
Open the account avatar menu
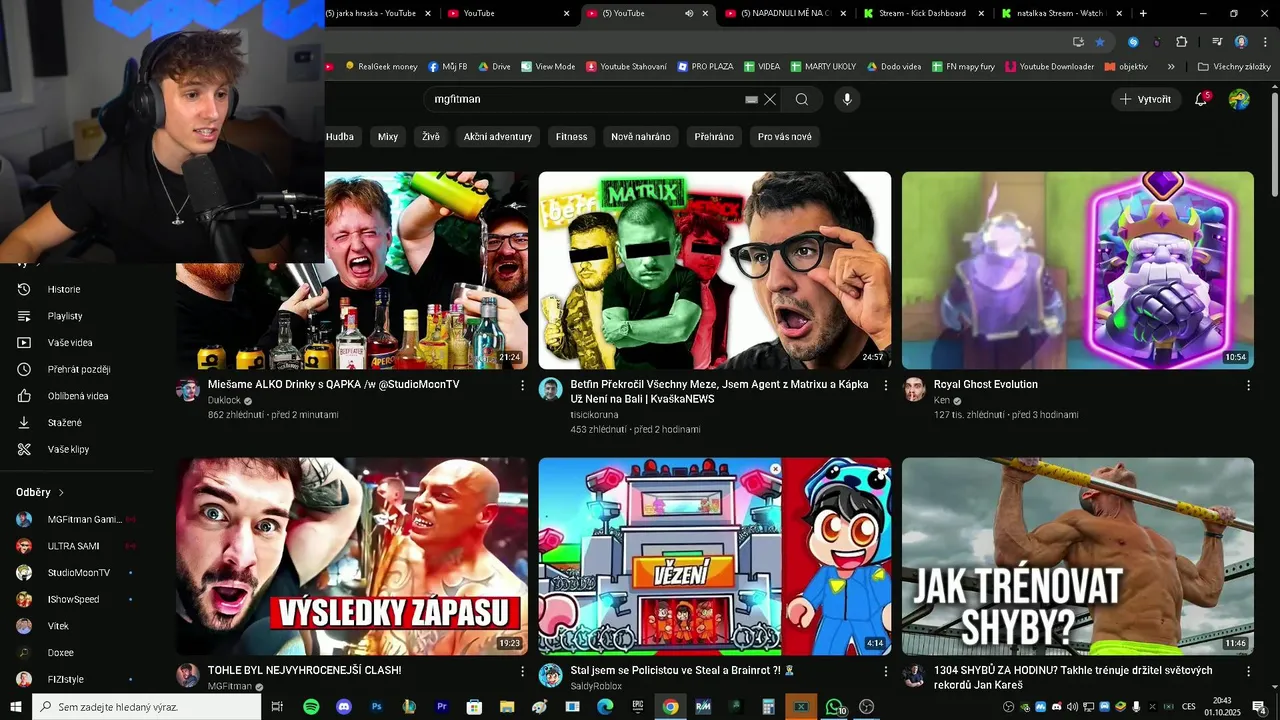point(1239,99)
